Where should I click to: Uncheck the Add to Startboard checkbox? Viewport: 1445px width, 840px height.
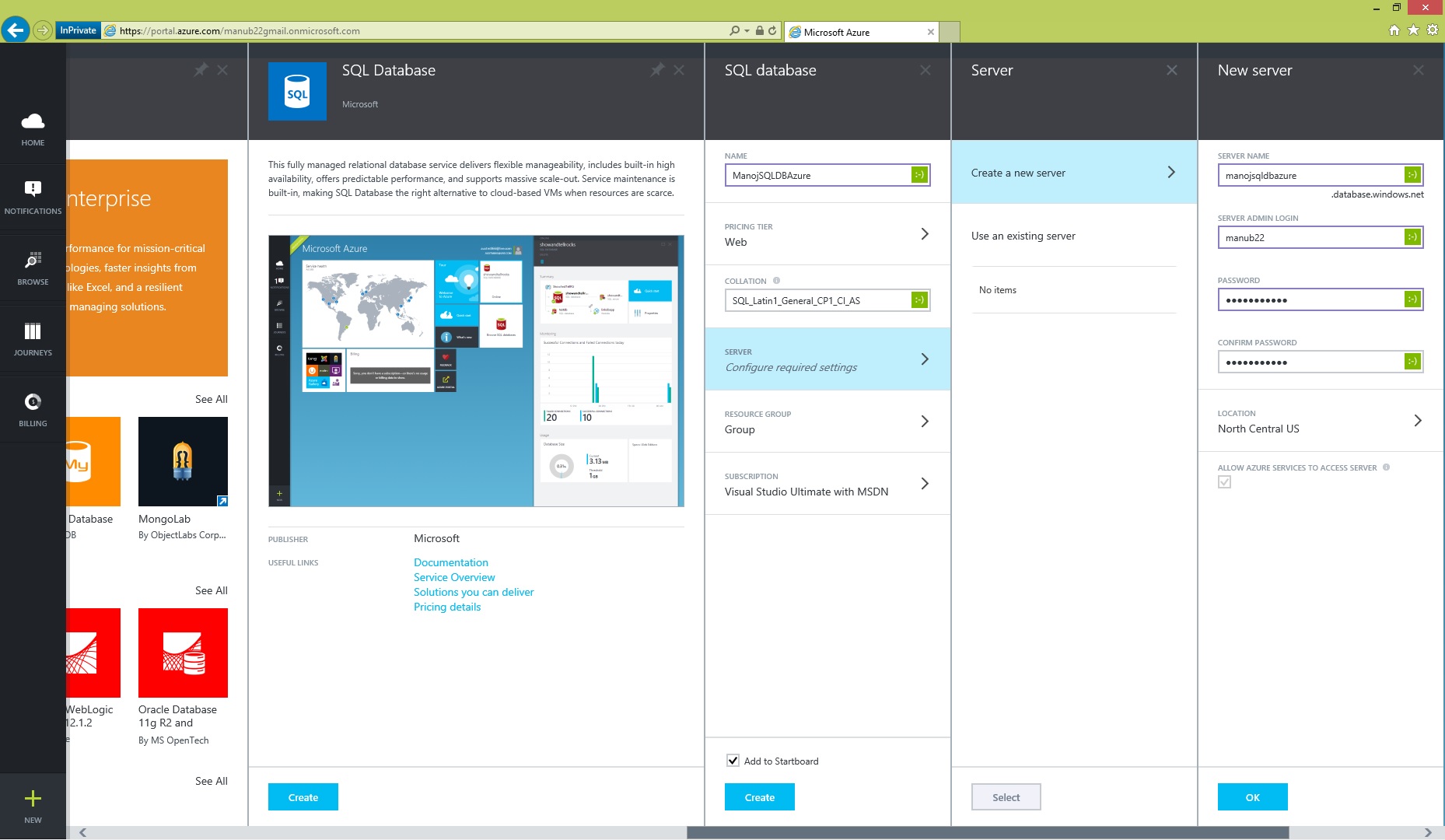point(733,761)
